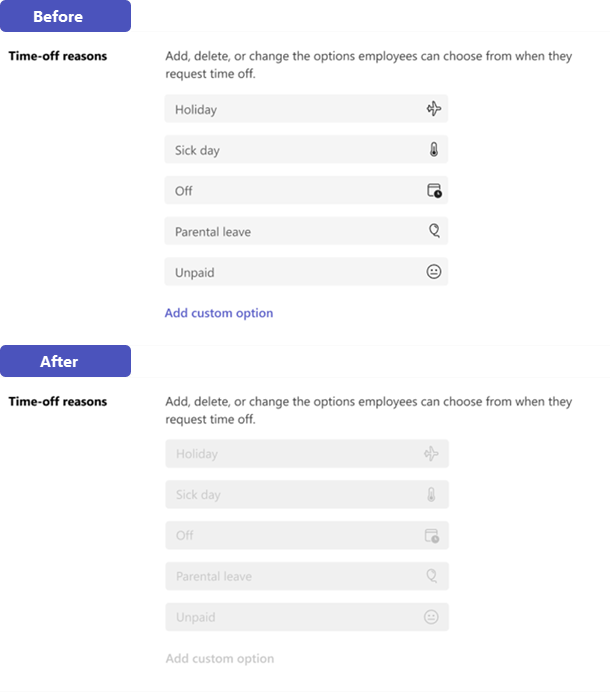Focus the Before section Parental leave field
This screenshot has height=692, width=610.
(290, 231)
